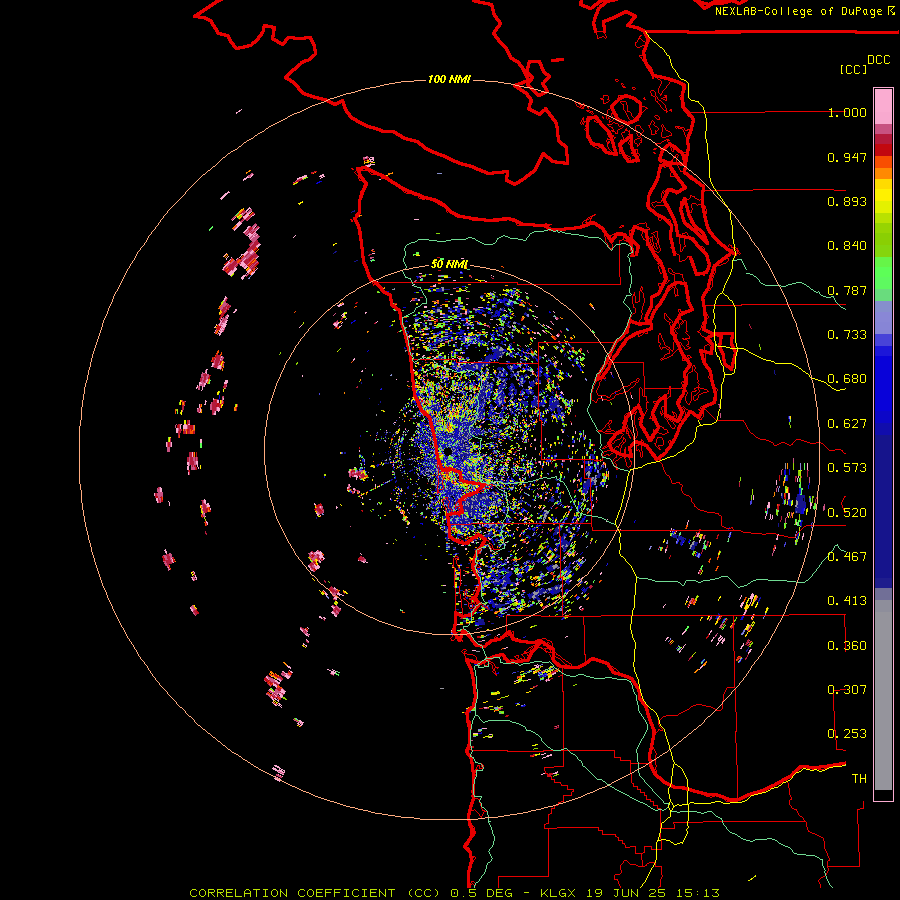Click the 1.000 color scale value
Viewport: 900px width, 900px height.
[x=847, y=112]
